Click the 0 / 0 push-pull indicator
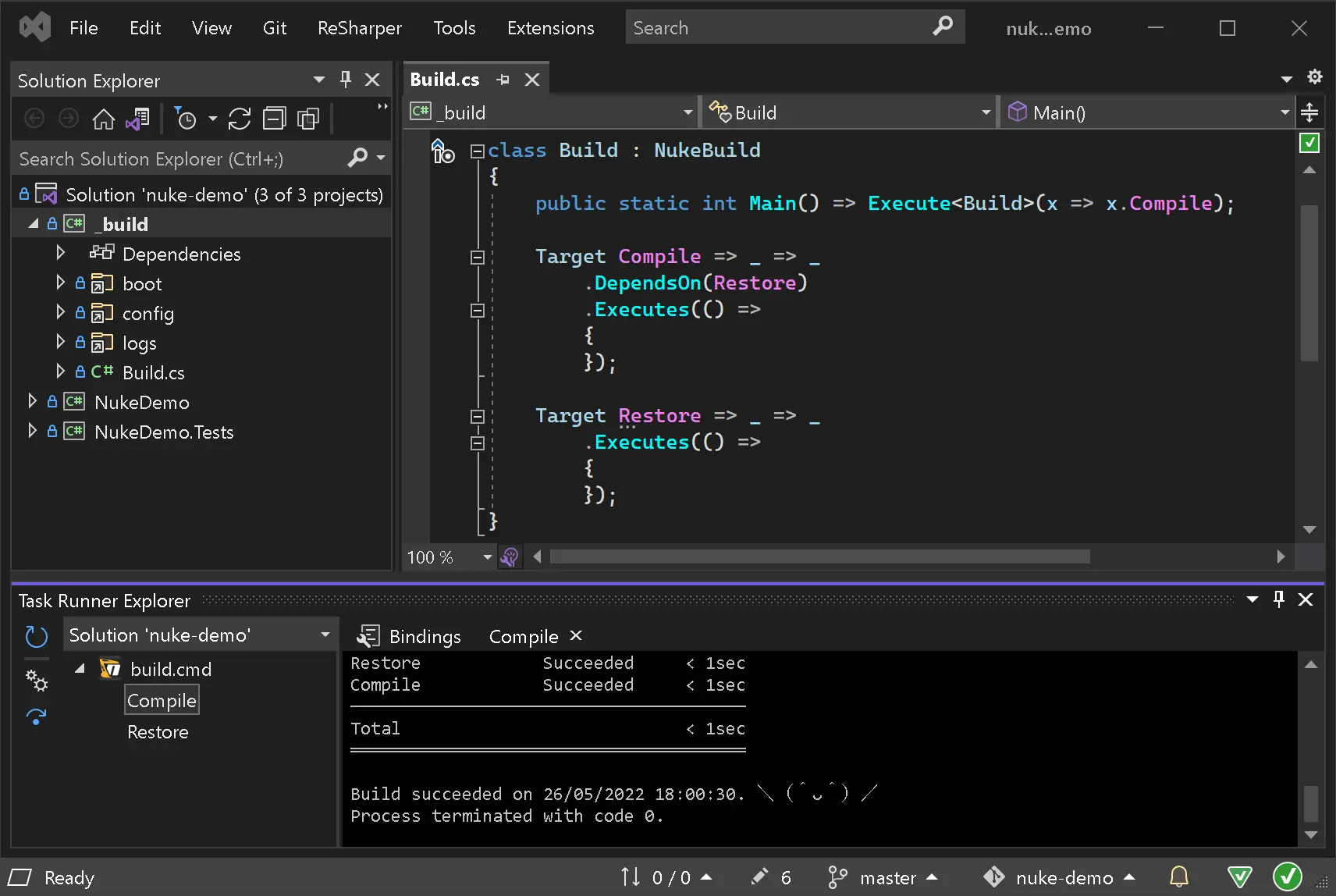Image resolution: width=1336 pixels, height=896 pixels. (x=666, y=877)
